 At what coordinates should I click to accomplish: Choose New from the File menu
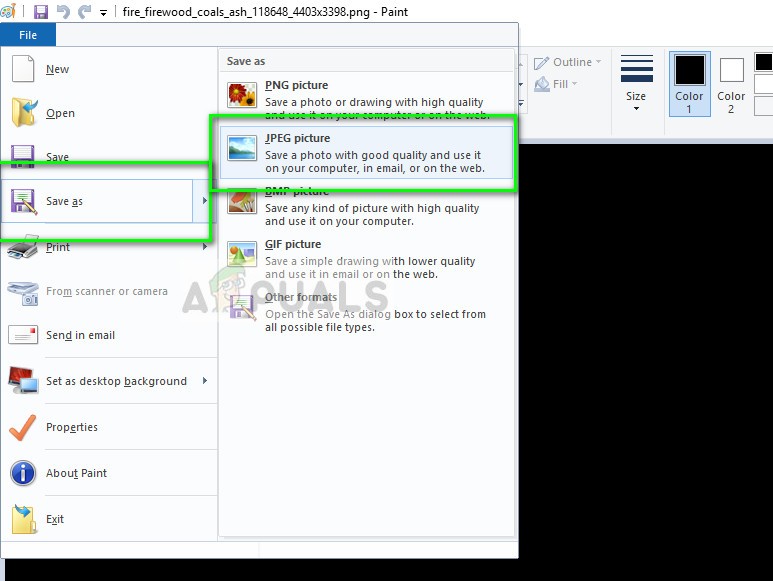coord(108,69)
